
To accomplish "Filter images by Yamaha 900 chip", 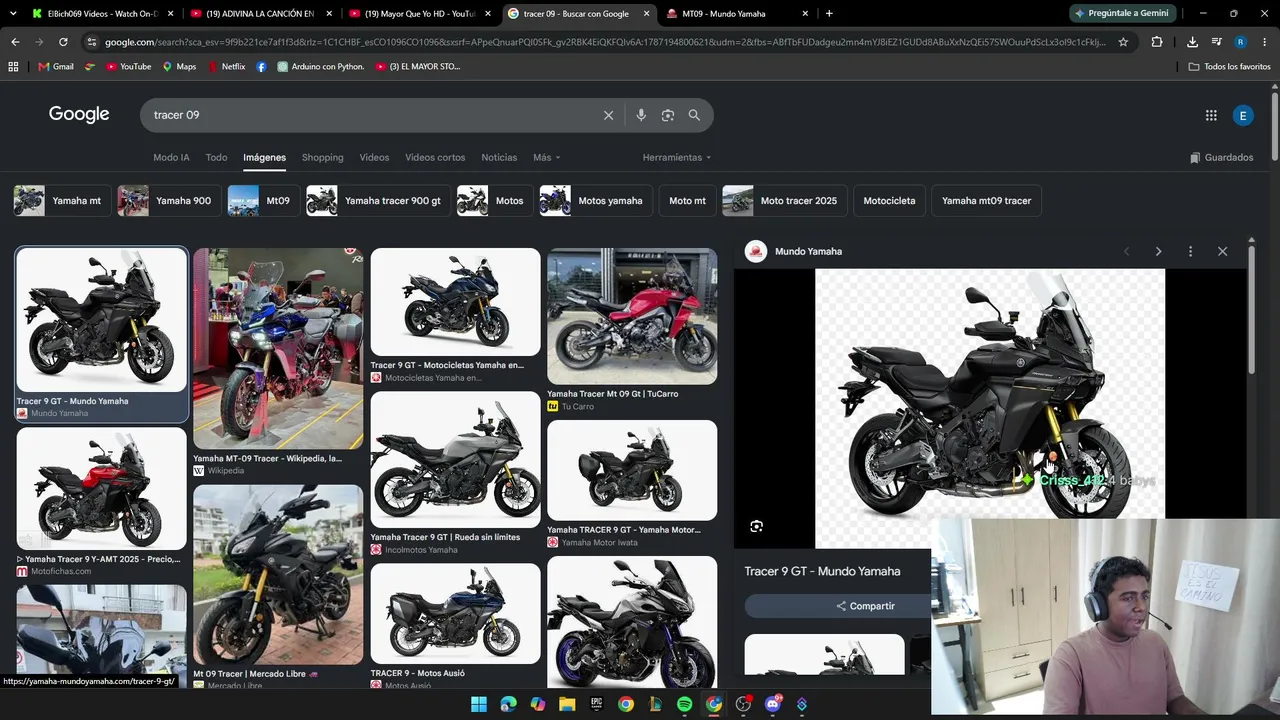I will [168, 200].
